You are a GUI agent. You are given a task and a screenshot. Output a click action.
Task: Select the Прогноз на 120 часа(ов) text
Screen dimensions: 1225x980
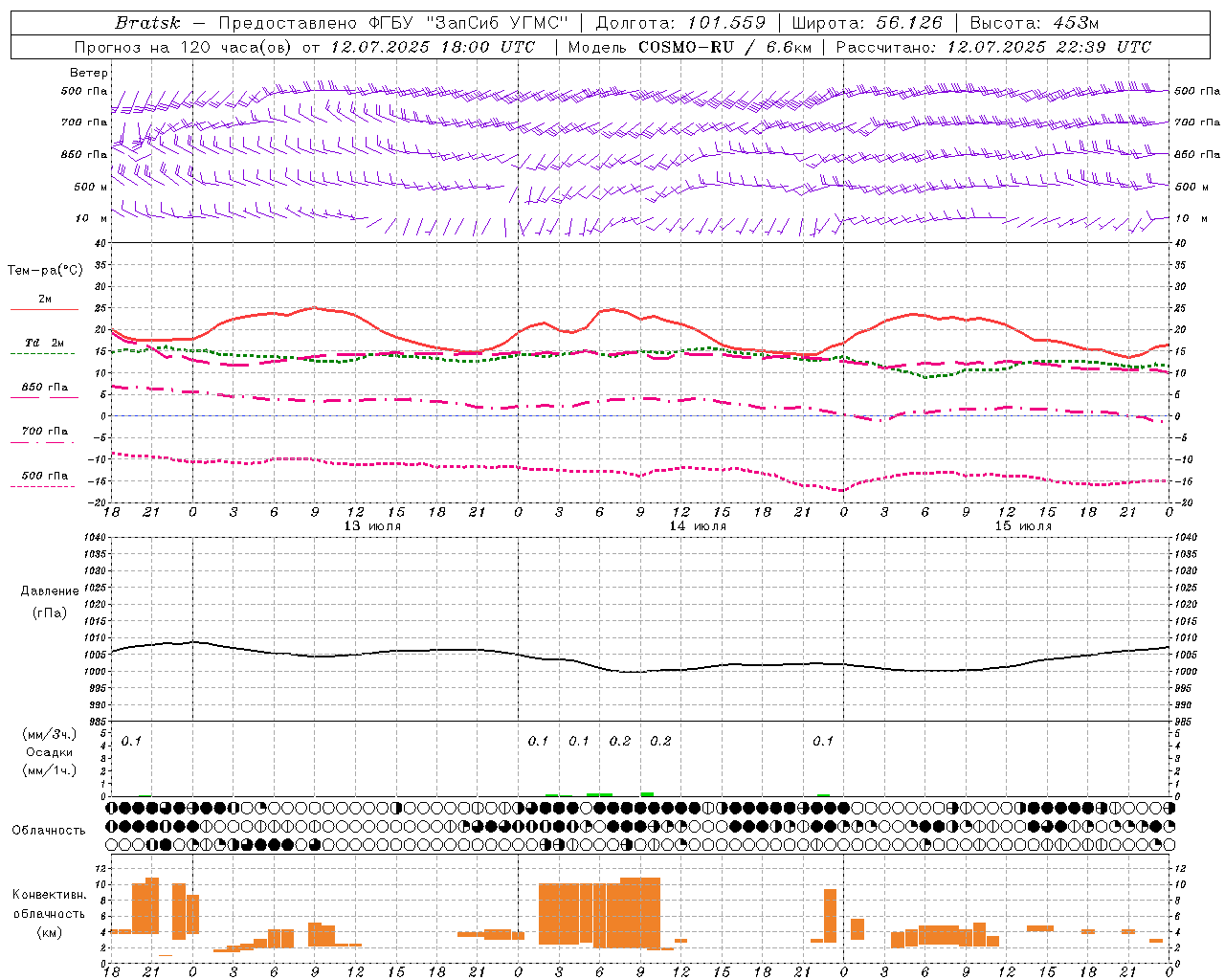[x=184, y=47]
